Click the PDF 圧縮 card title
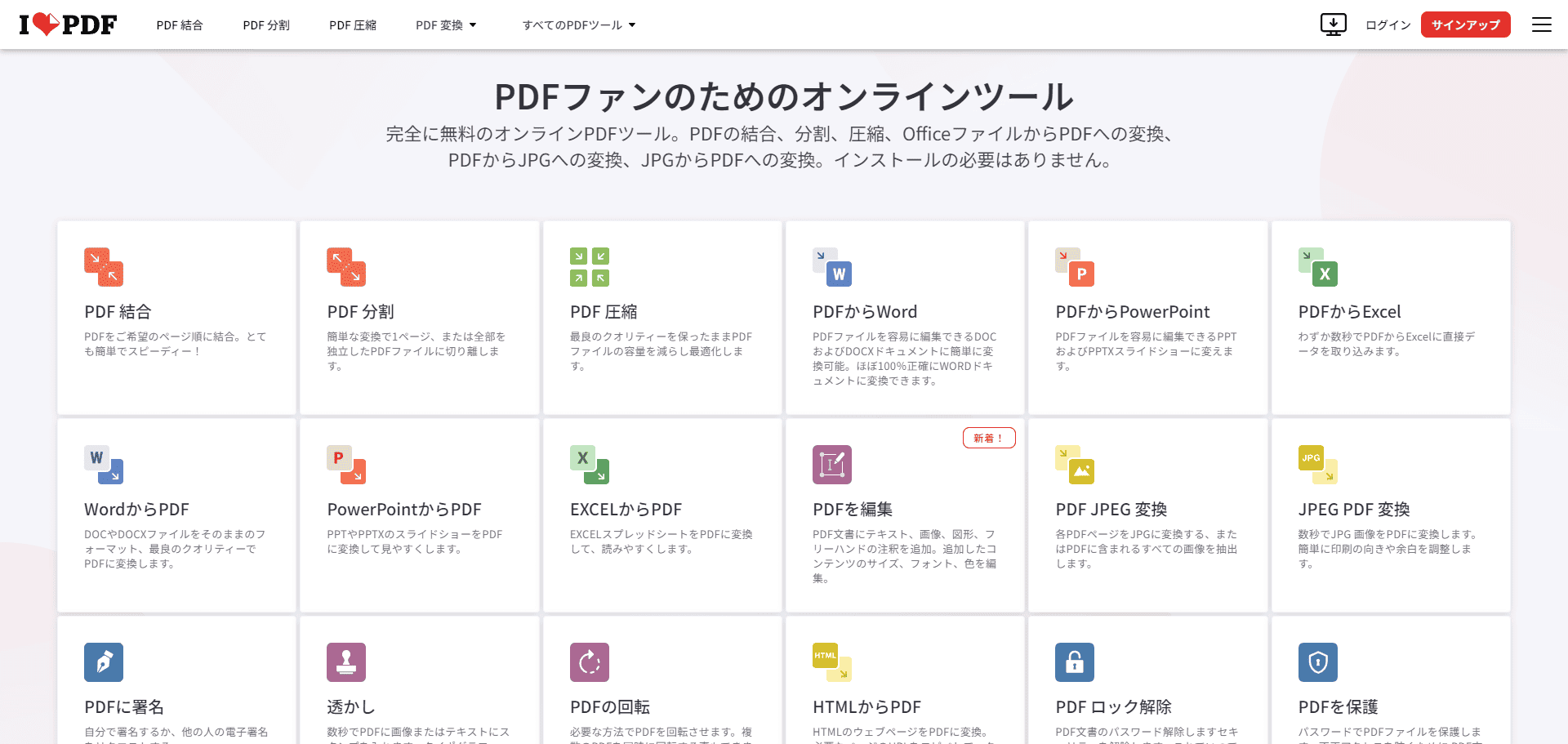This screenshot has height=744, width=1568. (604, 312)
